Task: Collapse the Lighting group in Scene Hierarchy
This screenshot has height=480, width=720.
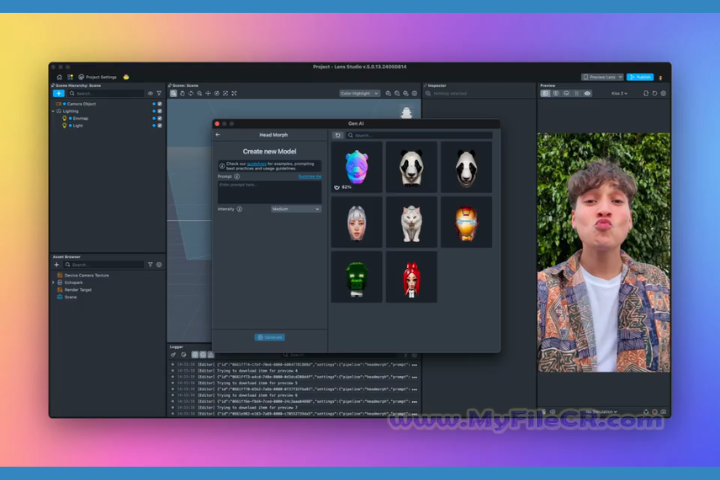Action: pos(53,111)
